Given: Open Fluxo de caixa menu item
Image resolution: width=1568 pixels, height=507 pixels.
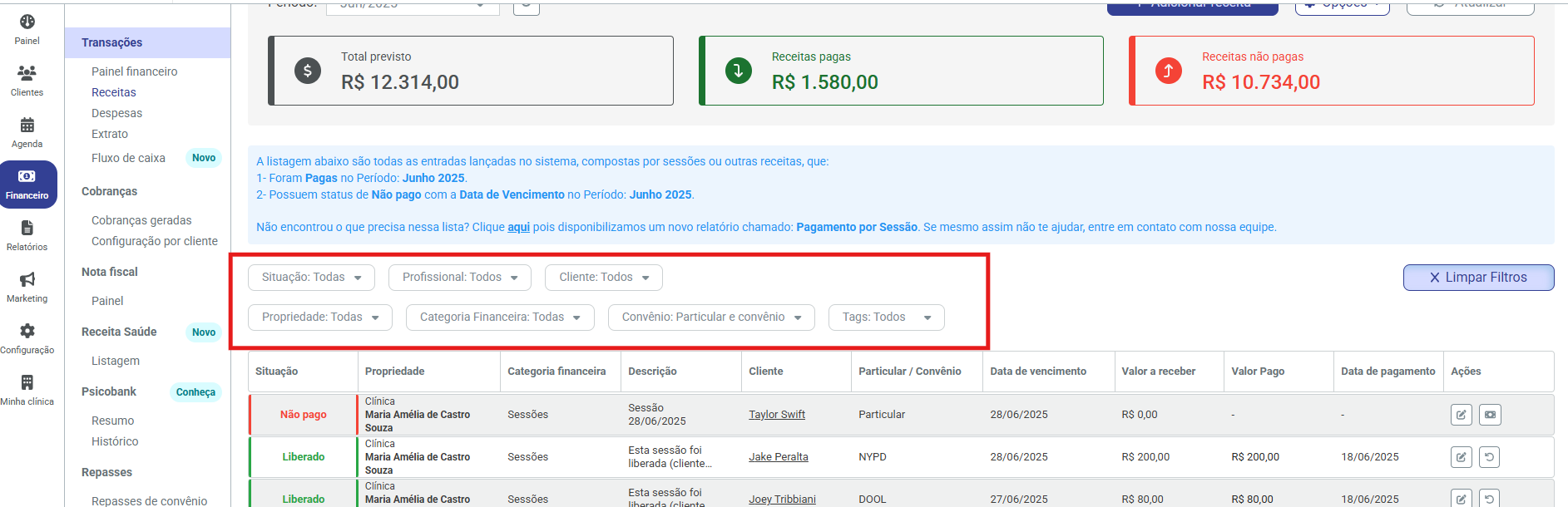Looking at the screenshot, I should (x=128, y=158).
